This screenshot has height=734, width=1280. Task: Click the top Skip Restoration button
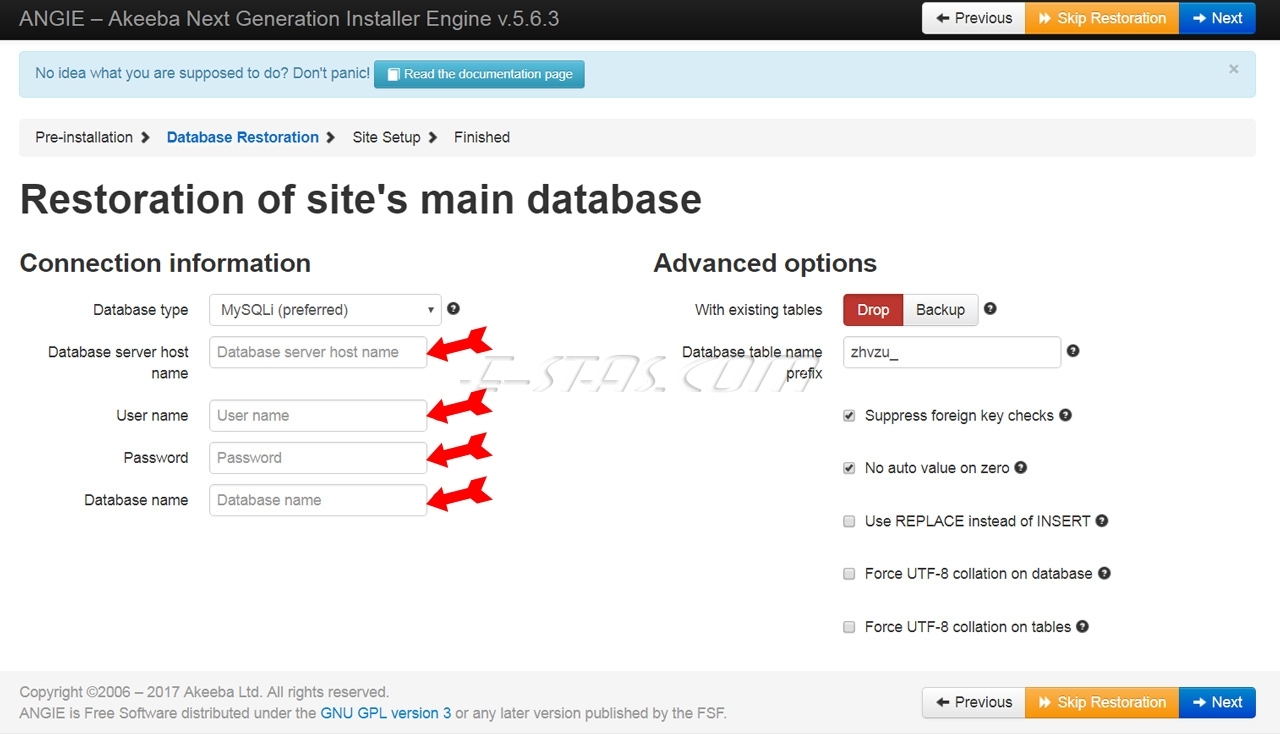tap(1102, 18)
